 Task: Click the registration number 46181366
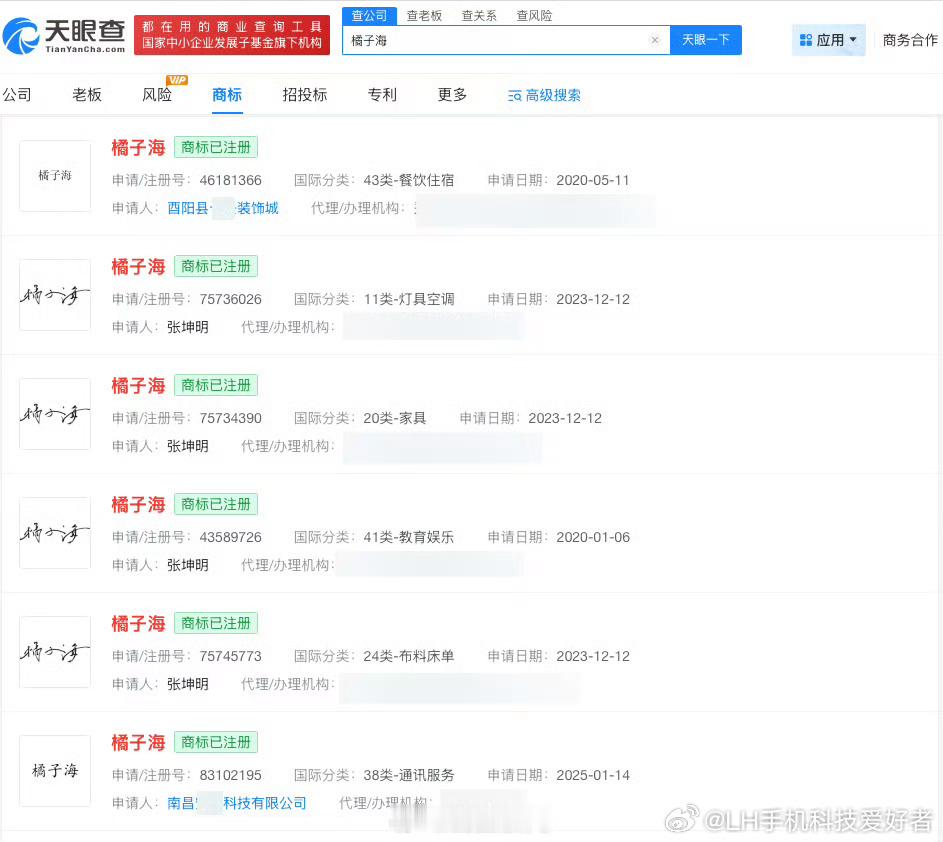click(230, 180)
